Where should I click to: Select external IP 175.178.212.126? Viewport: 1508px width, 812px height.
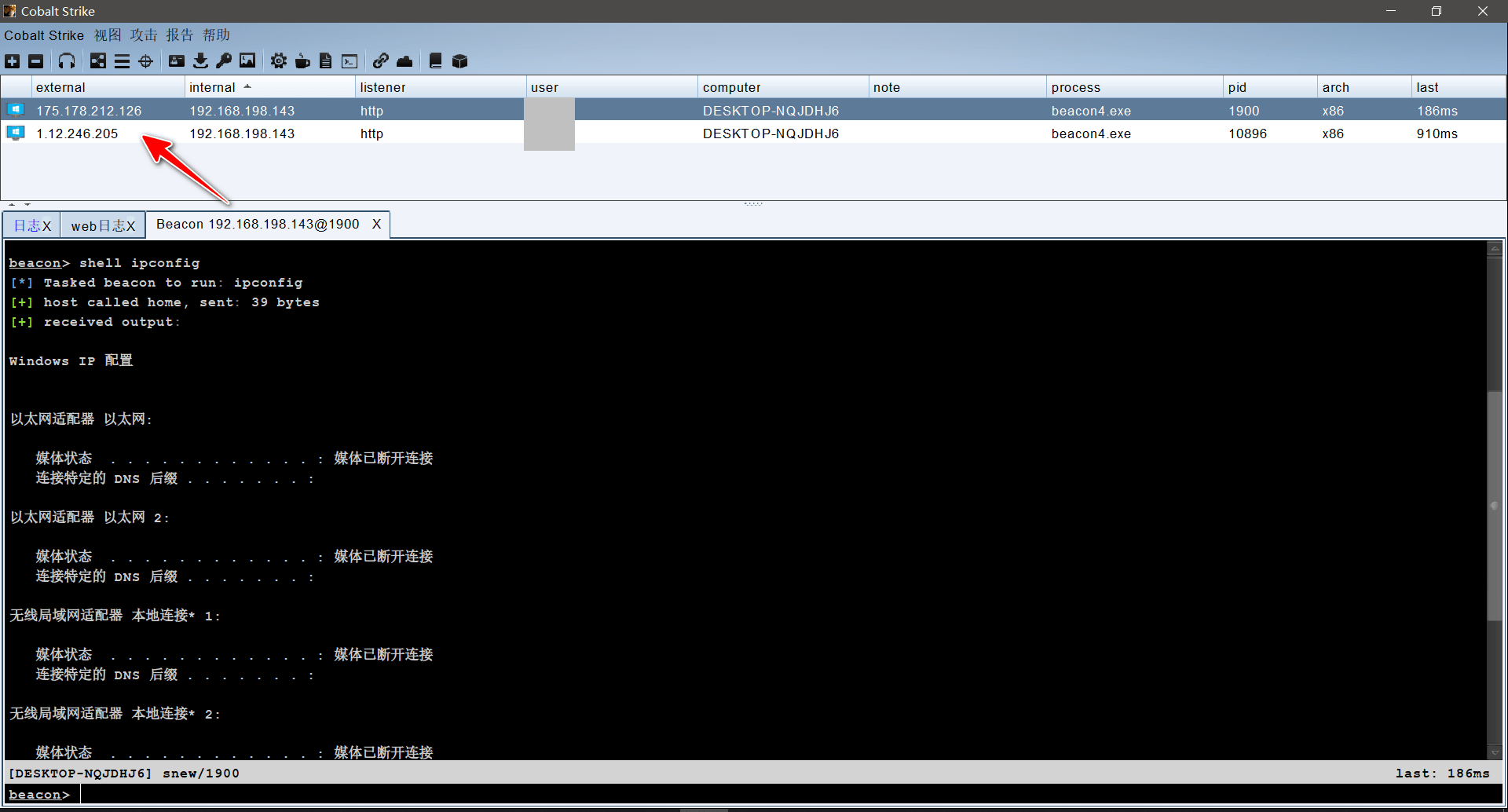pos(89,111)
